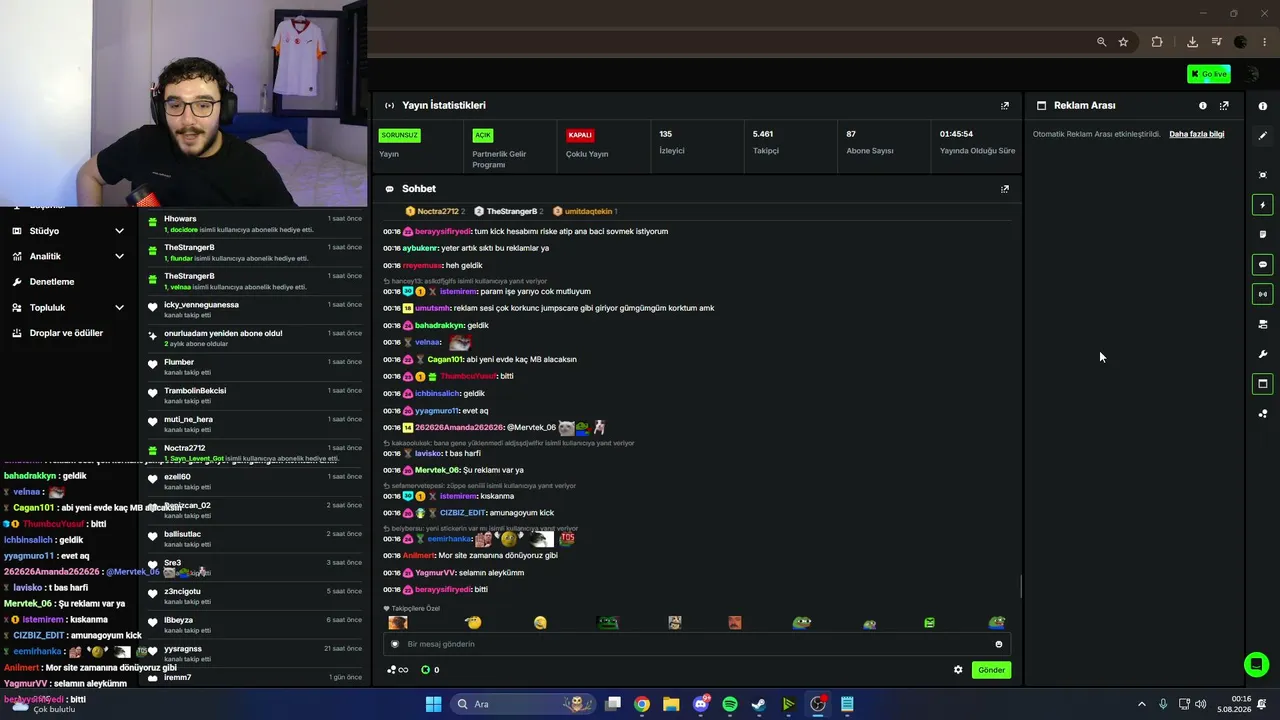The height and width of the screenshot is (720, 1280).
Task: Open the green support chat bubble
Action: (x=1257, y=664)
